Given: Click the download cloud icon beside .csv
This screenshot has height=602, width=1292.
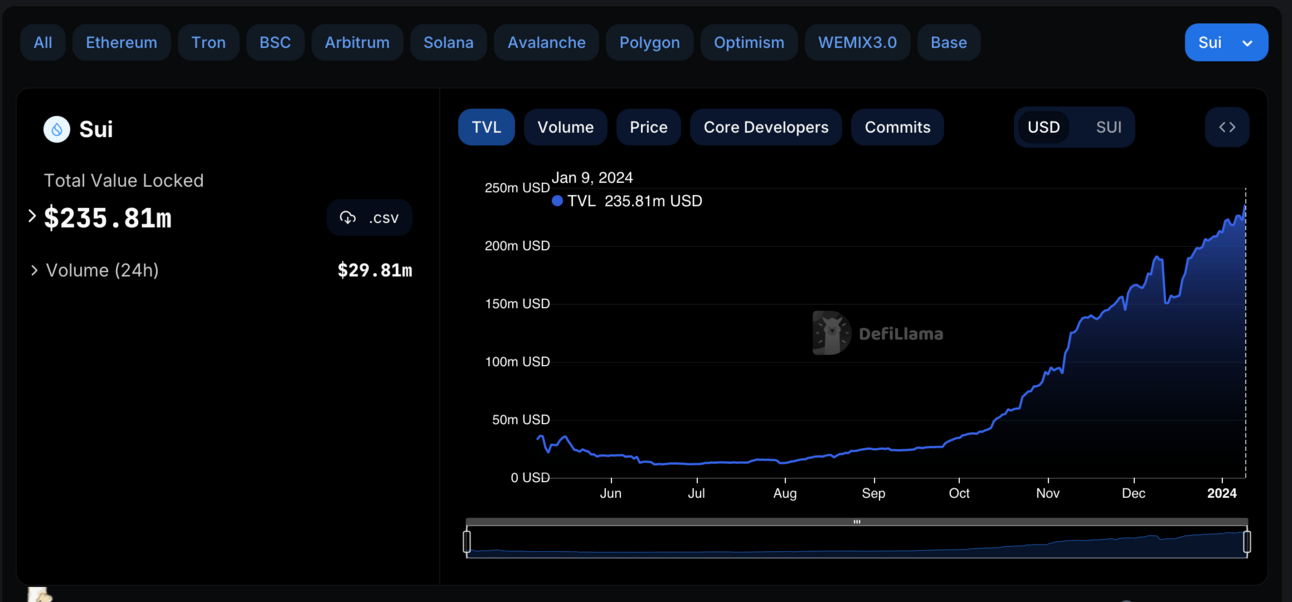Looking at the screenshot, I should tap(348, 217).
